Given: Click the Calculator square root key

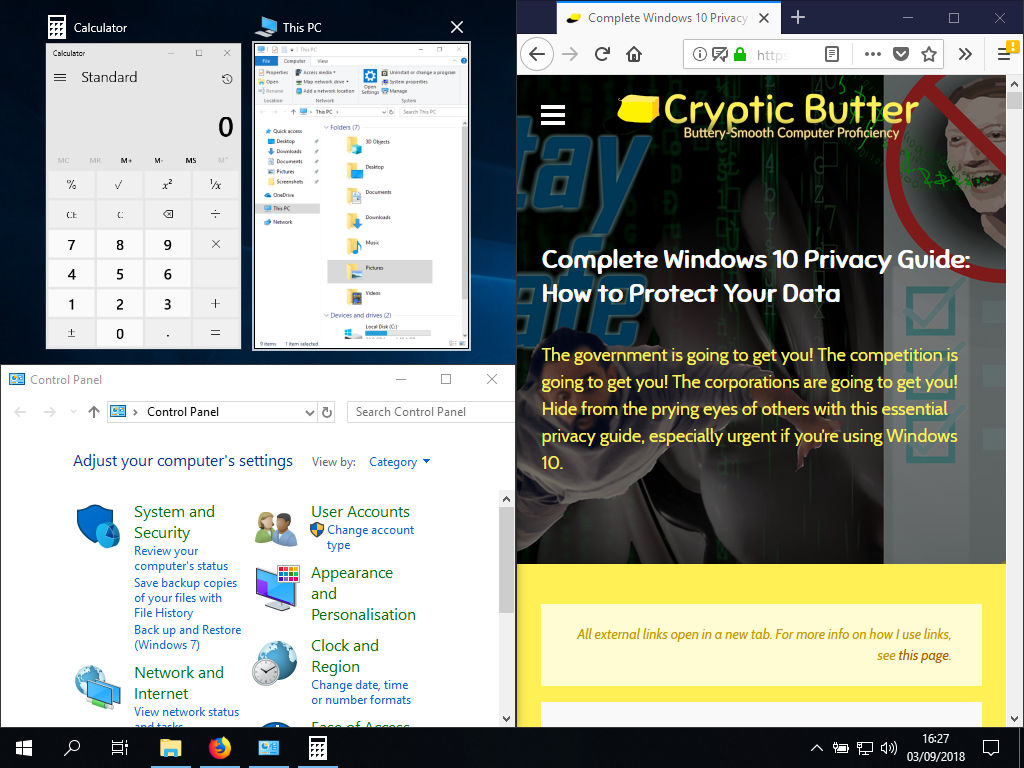Looking at the screenshot, I should click(120, 185).
